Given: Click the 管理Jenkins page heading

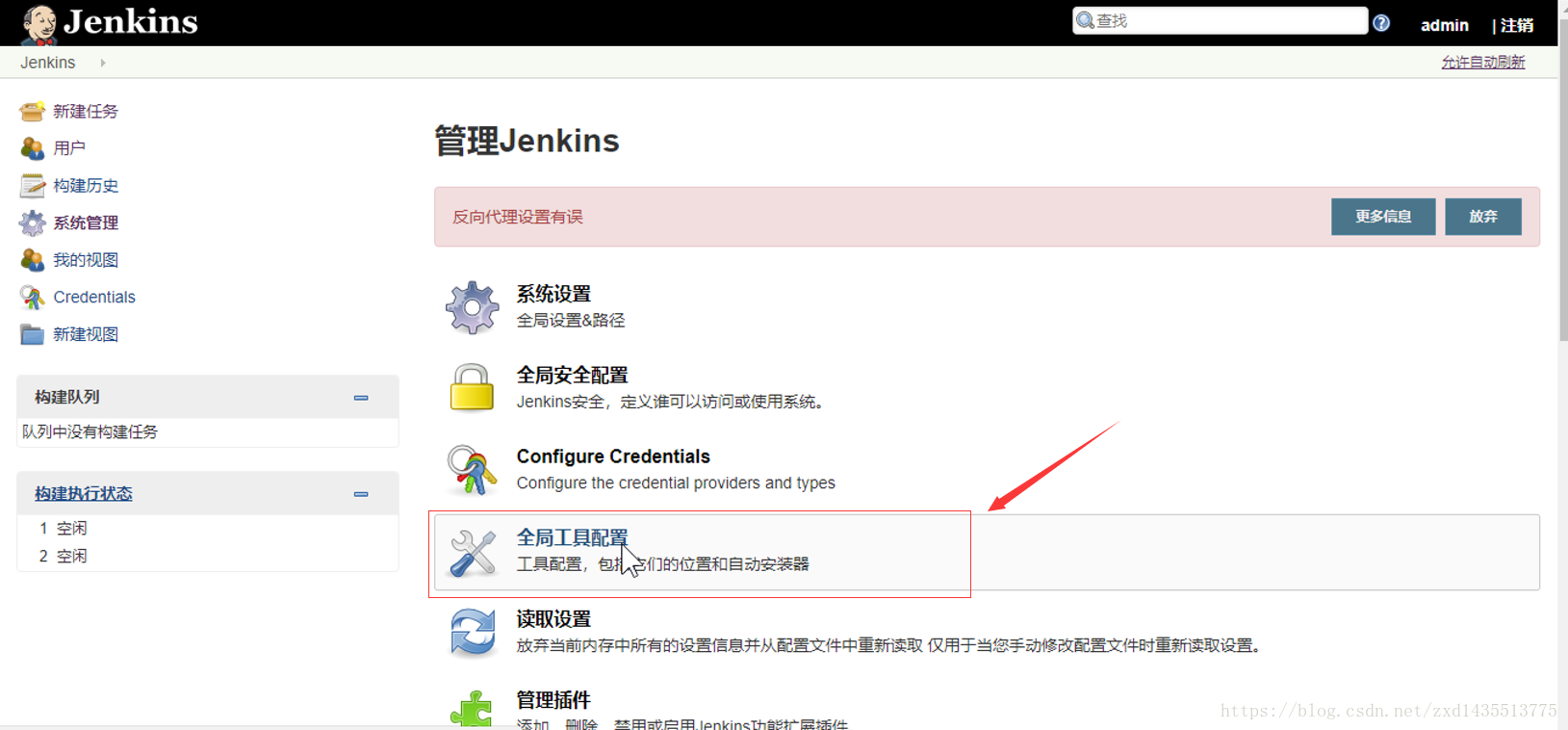Looking at the screenshot, I should click(527, 141).
